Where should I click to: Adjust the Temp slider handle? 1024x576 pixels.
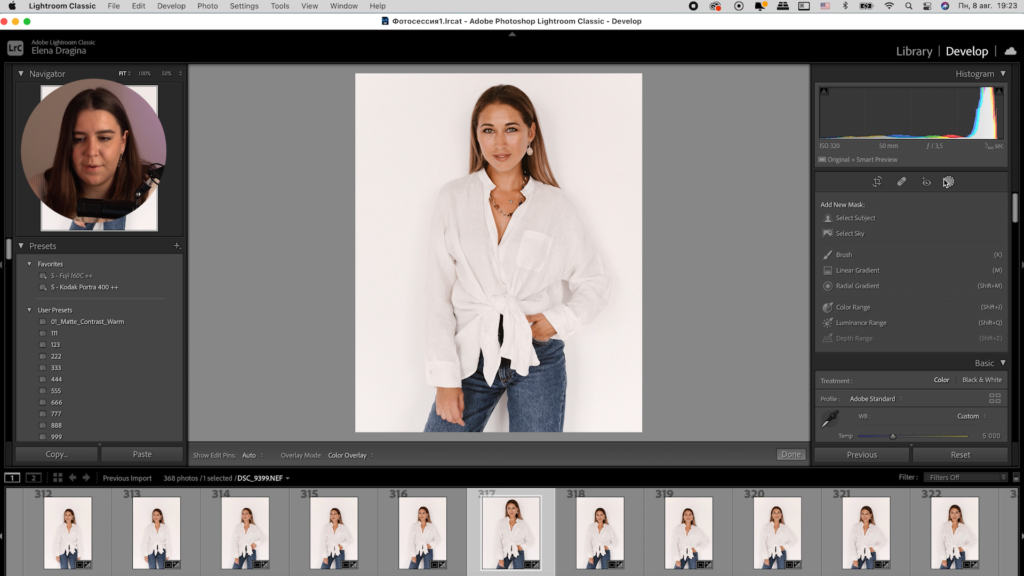click(893, 436)
